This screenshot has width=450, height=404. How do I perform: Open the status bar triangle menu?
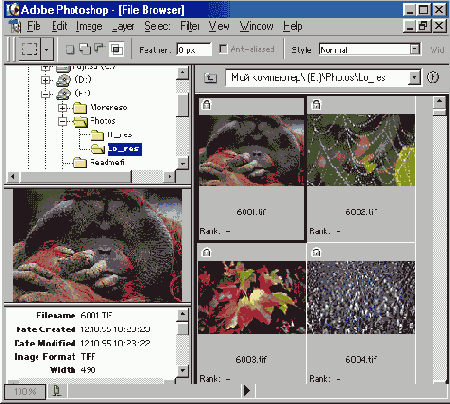click(247, 390)
